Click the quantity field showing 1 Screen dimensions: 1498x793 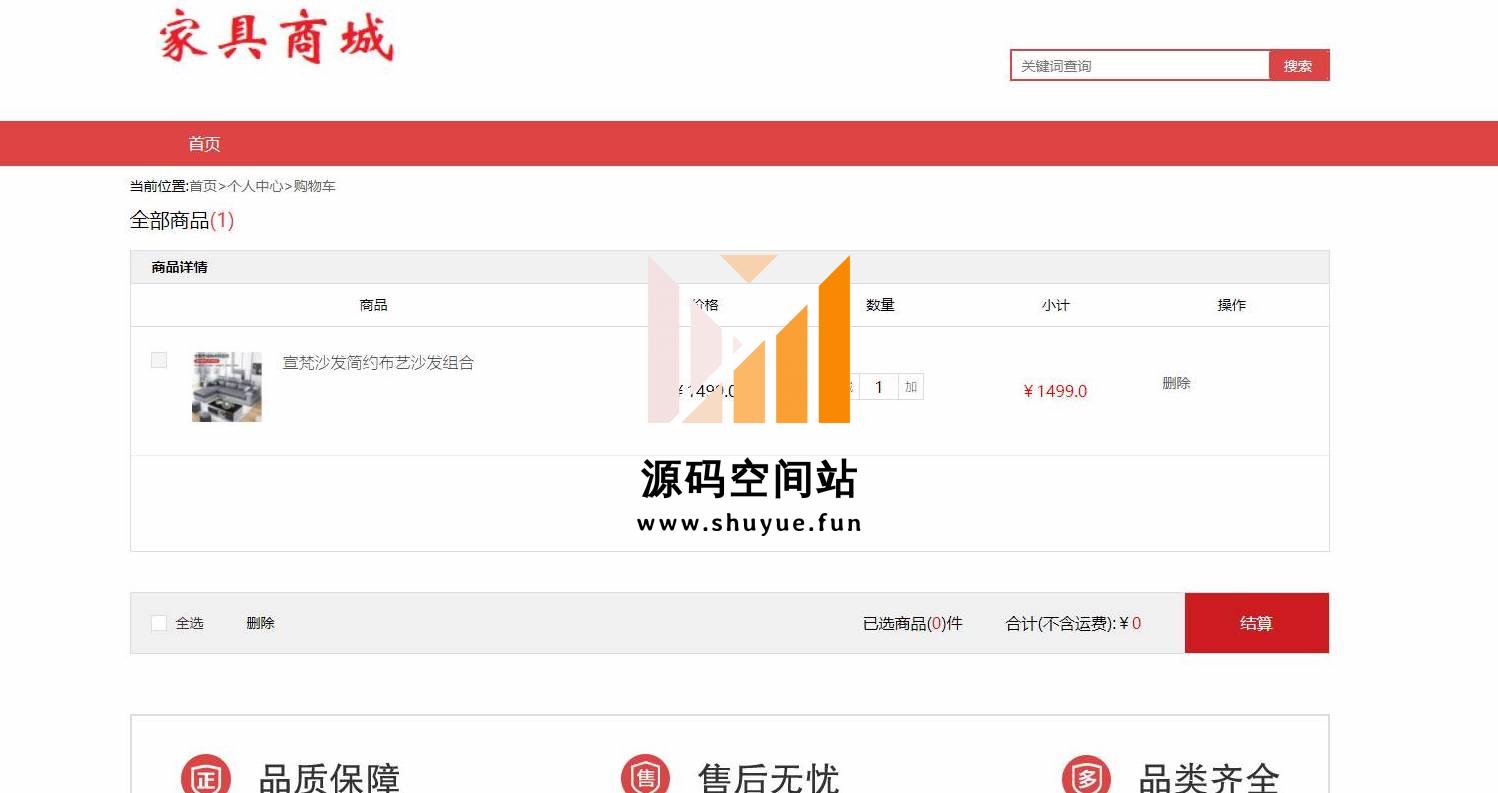pos(879,387)
